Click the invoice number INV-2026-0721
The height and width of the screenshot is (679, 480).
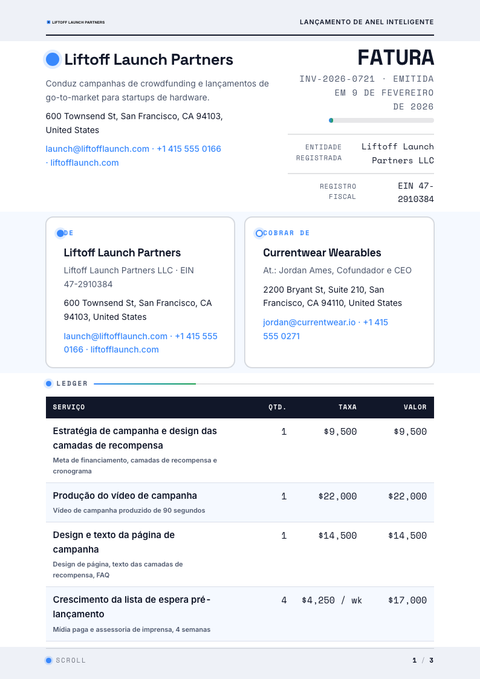click(x=337, y=79)
